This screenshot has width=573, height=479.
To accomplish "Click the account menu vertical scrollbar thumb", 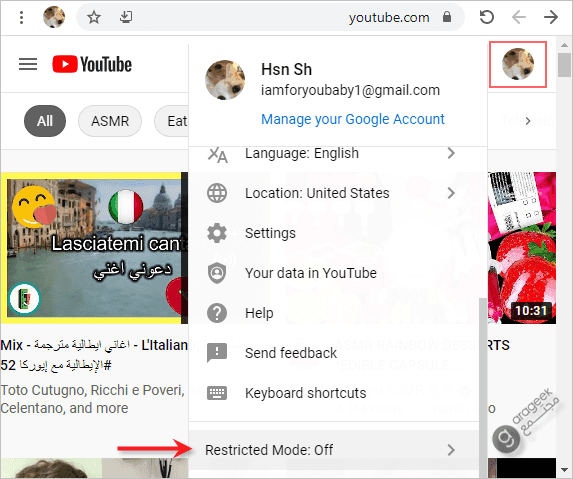I will point(483,387).
